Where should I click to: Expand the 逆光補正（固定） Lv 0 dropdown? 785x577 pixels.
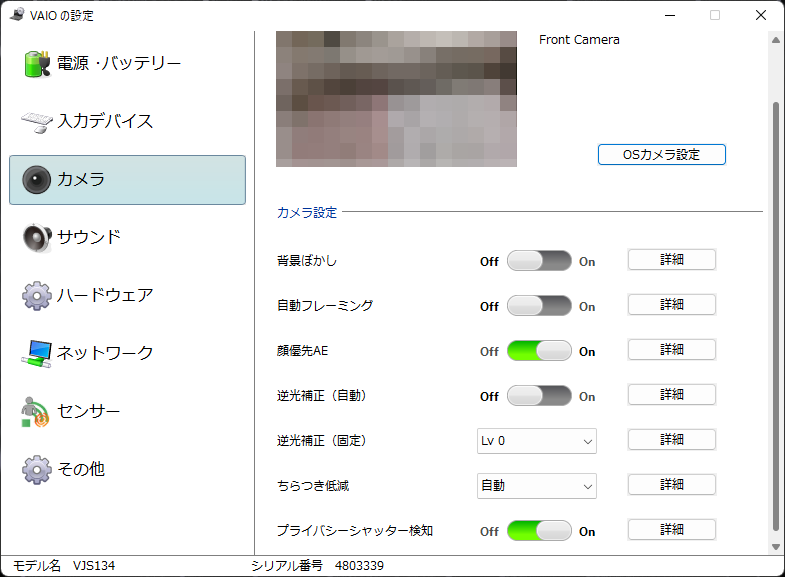(537, 441)
